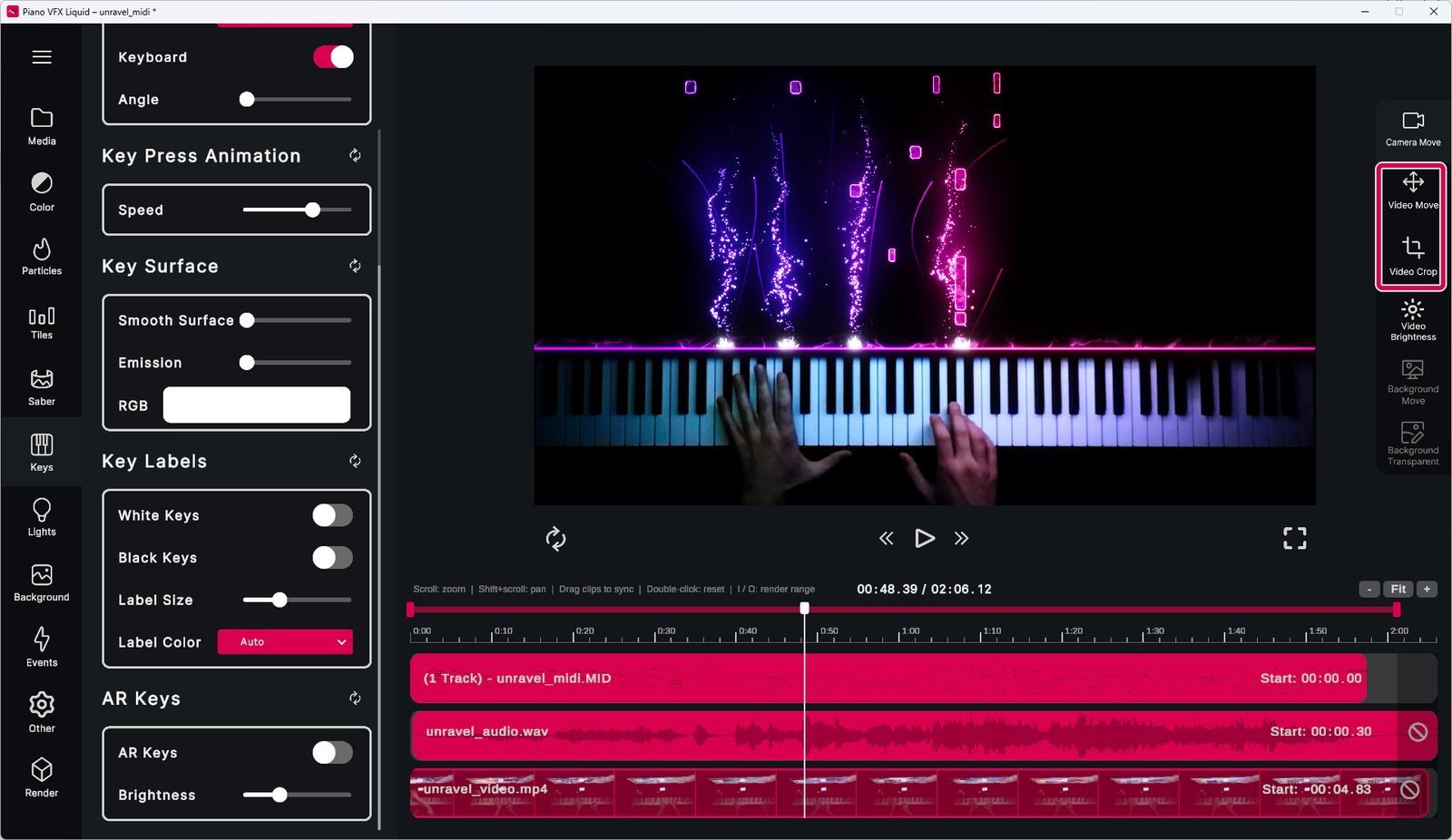The height and width of the screenshot is (840, 1452).
Task: Open the Render section
Action: click(x=42, y=778)
